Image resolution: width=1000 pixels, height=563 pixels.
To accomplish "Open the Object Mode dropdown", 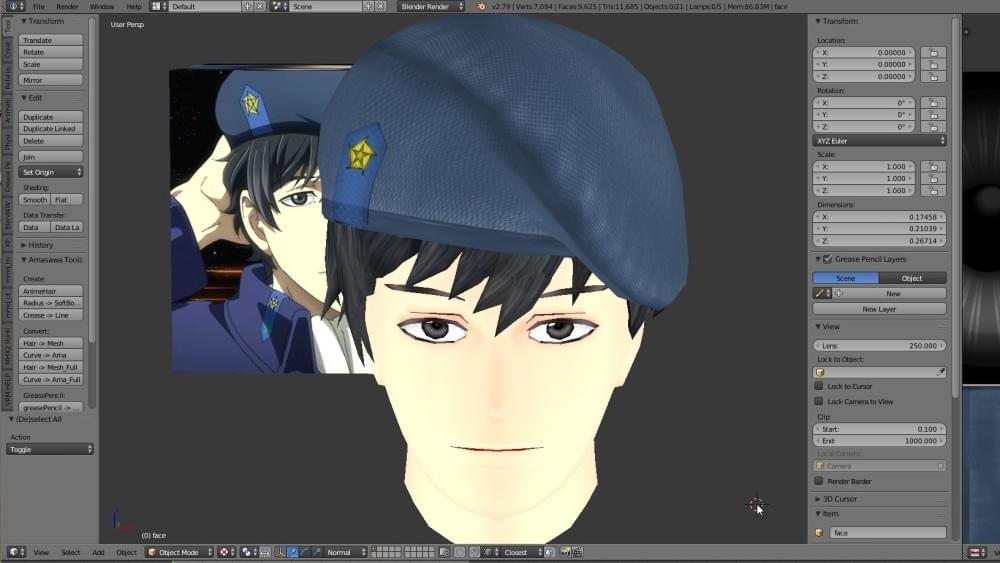I will (x=179, y=552).
